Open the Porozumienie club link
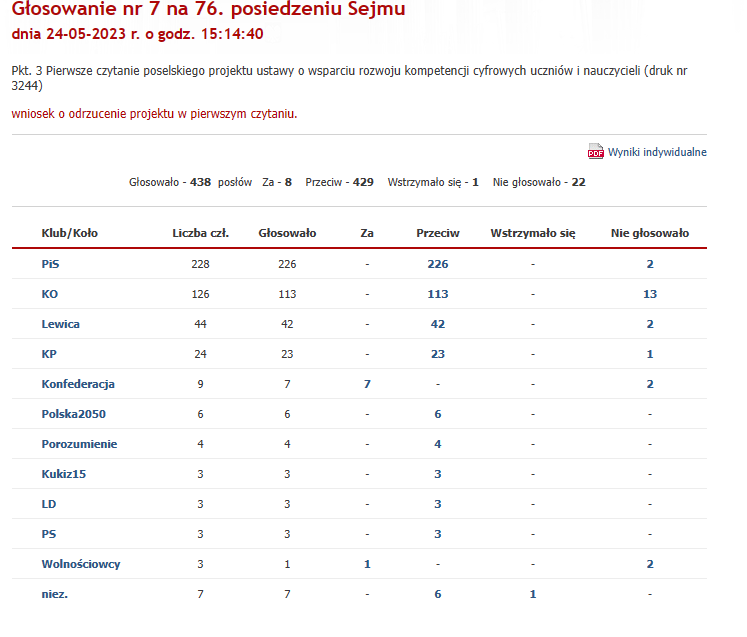747x637 pixels. click(x=79, y=444)
